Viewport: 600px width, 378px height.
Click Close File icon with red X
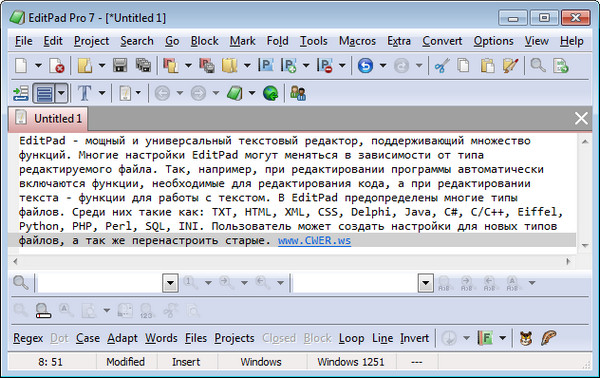click(57, 65)
